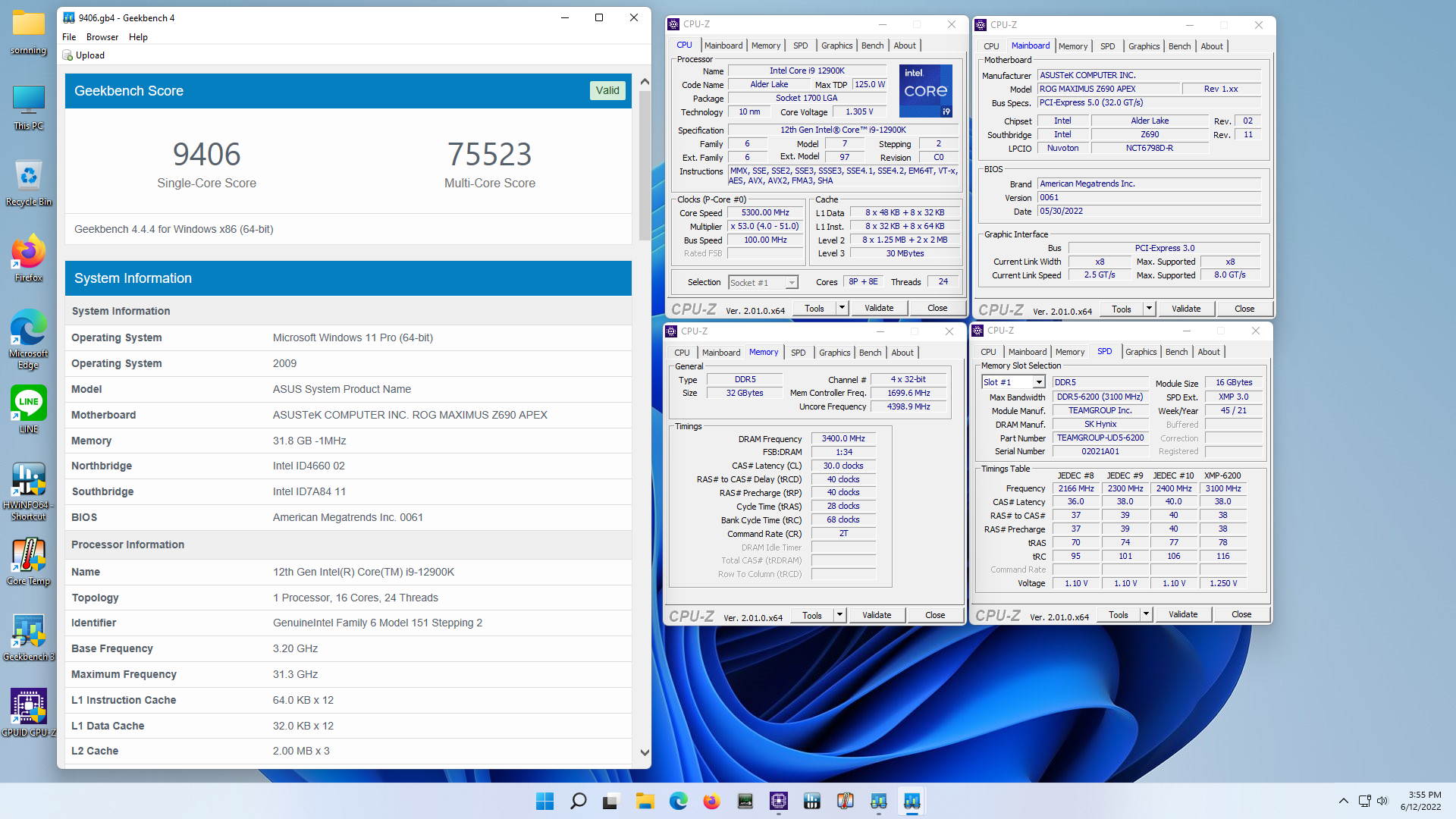
Task: Click the Upload icon in Geekbench toolbar
Action: coord(67,55)
